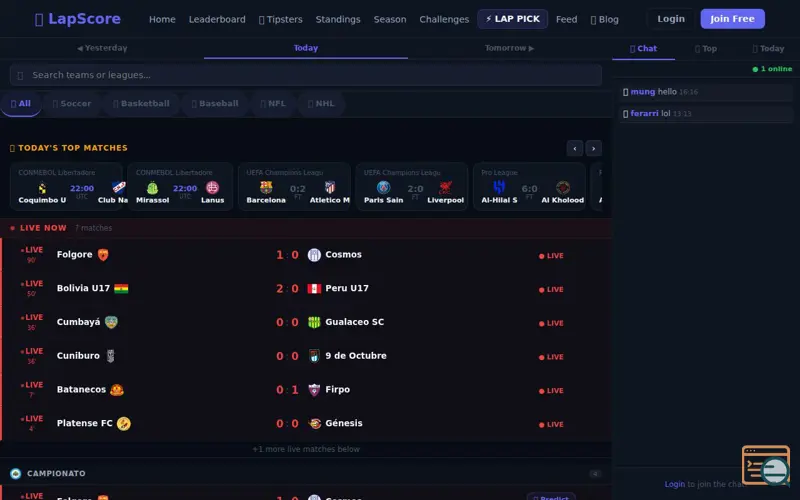Click the +1 more live matches below link
Viewport: 800px width, 500px height.
pyautogui.click(x=306, y=449)
